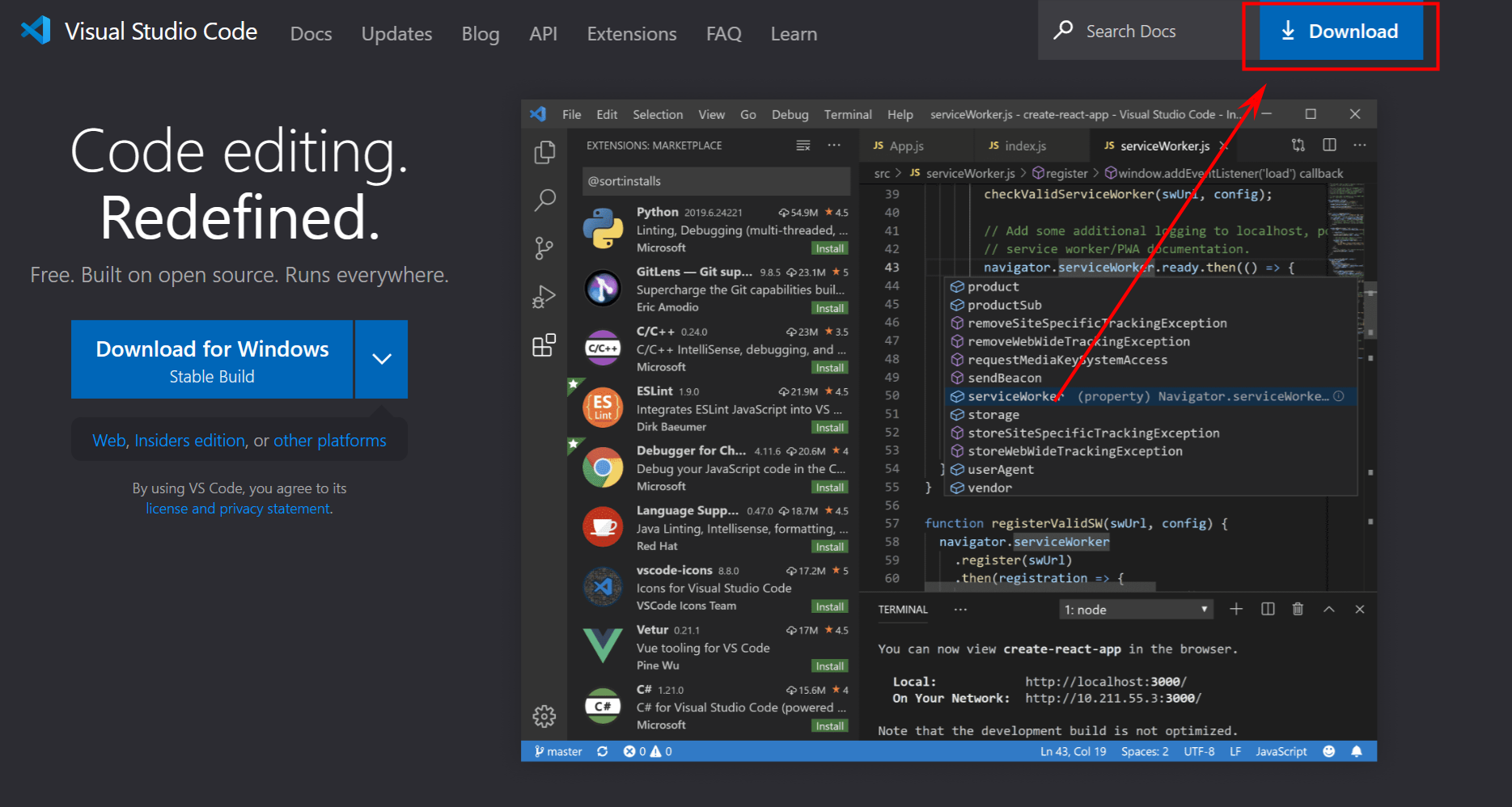1512x807 pixels.
Task: Click the master branch status item
Action: tap(558, 751)
